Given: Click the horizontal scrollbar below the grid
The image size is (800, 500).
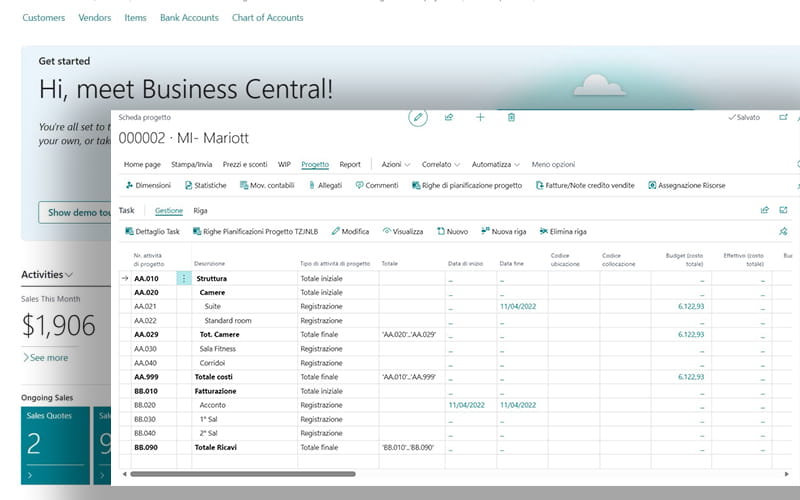Looking at the screenshot, I should [x=240, y=473].
